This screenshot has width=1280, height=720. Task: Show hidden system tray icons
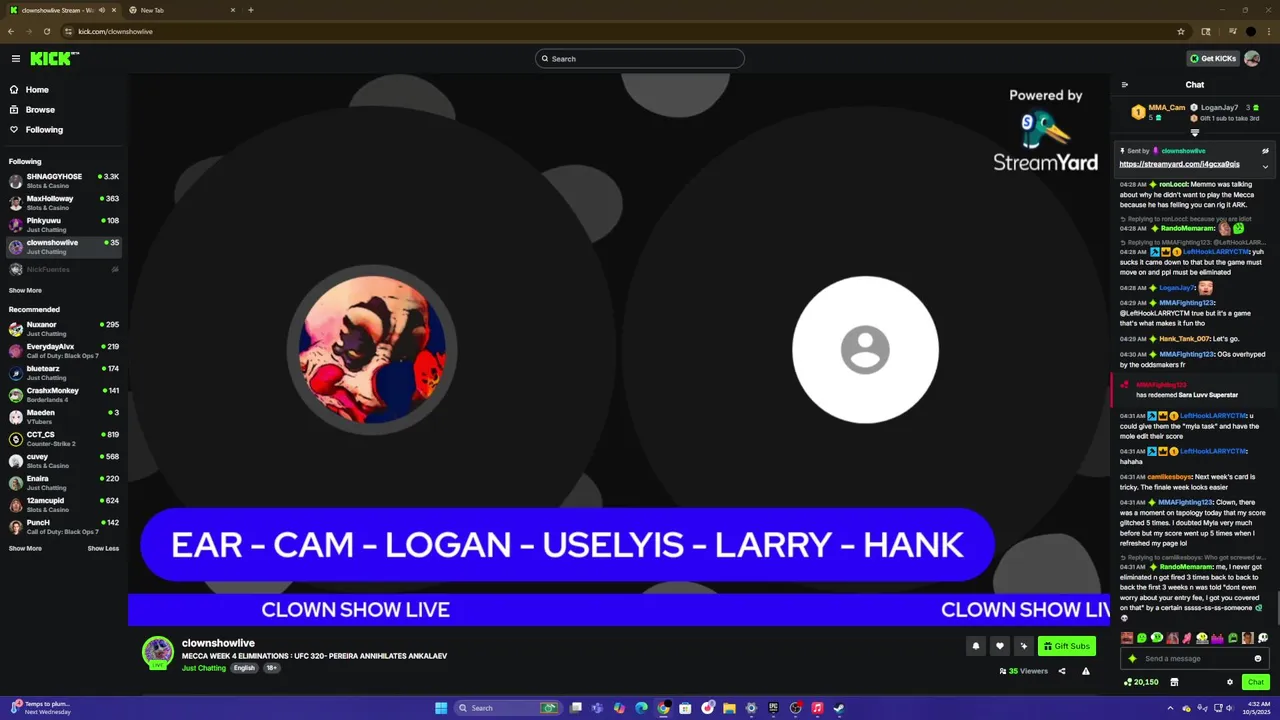coord(1170,708)
